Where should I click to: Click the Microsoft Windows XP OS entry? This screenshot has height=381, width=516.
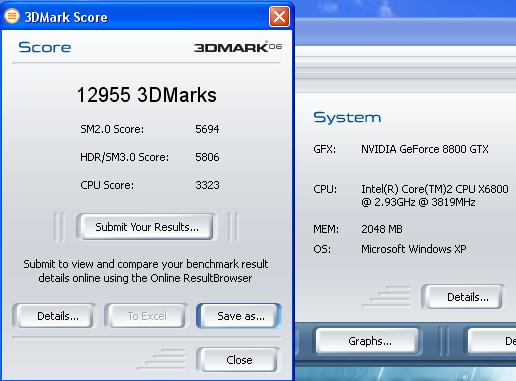pos(414,249)
